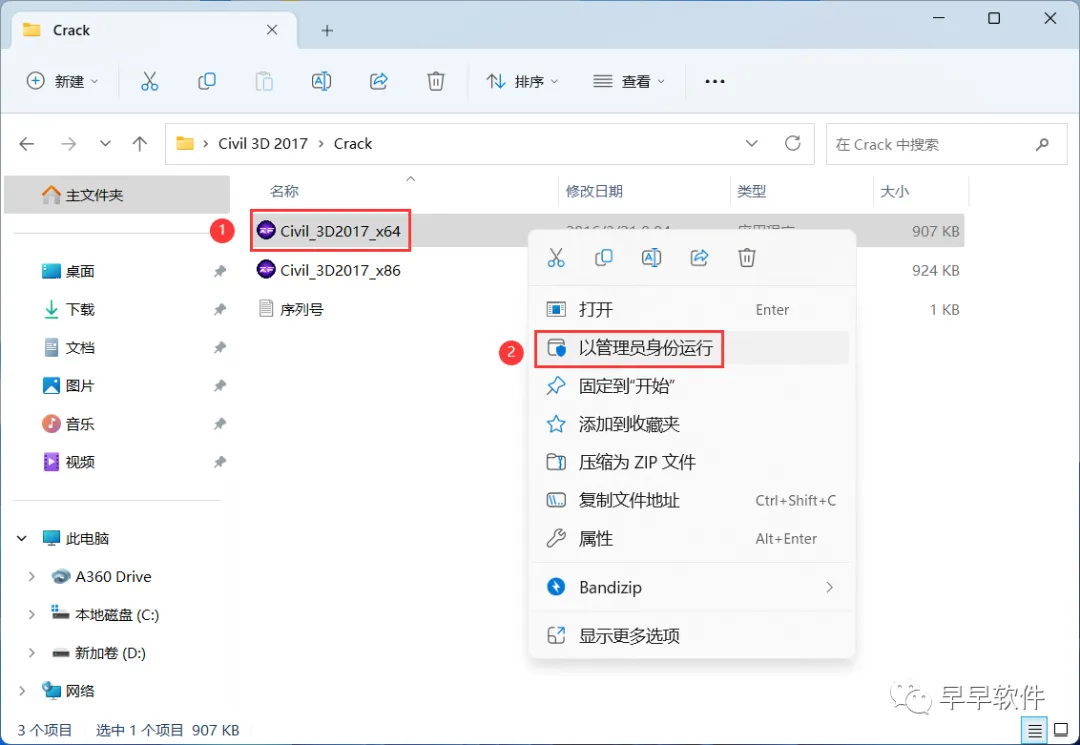Click the toolbar Cut scissors icon
This screenshot has width=1080, height=745.
point(149,81)
